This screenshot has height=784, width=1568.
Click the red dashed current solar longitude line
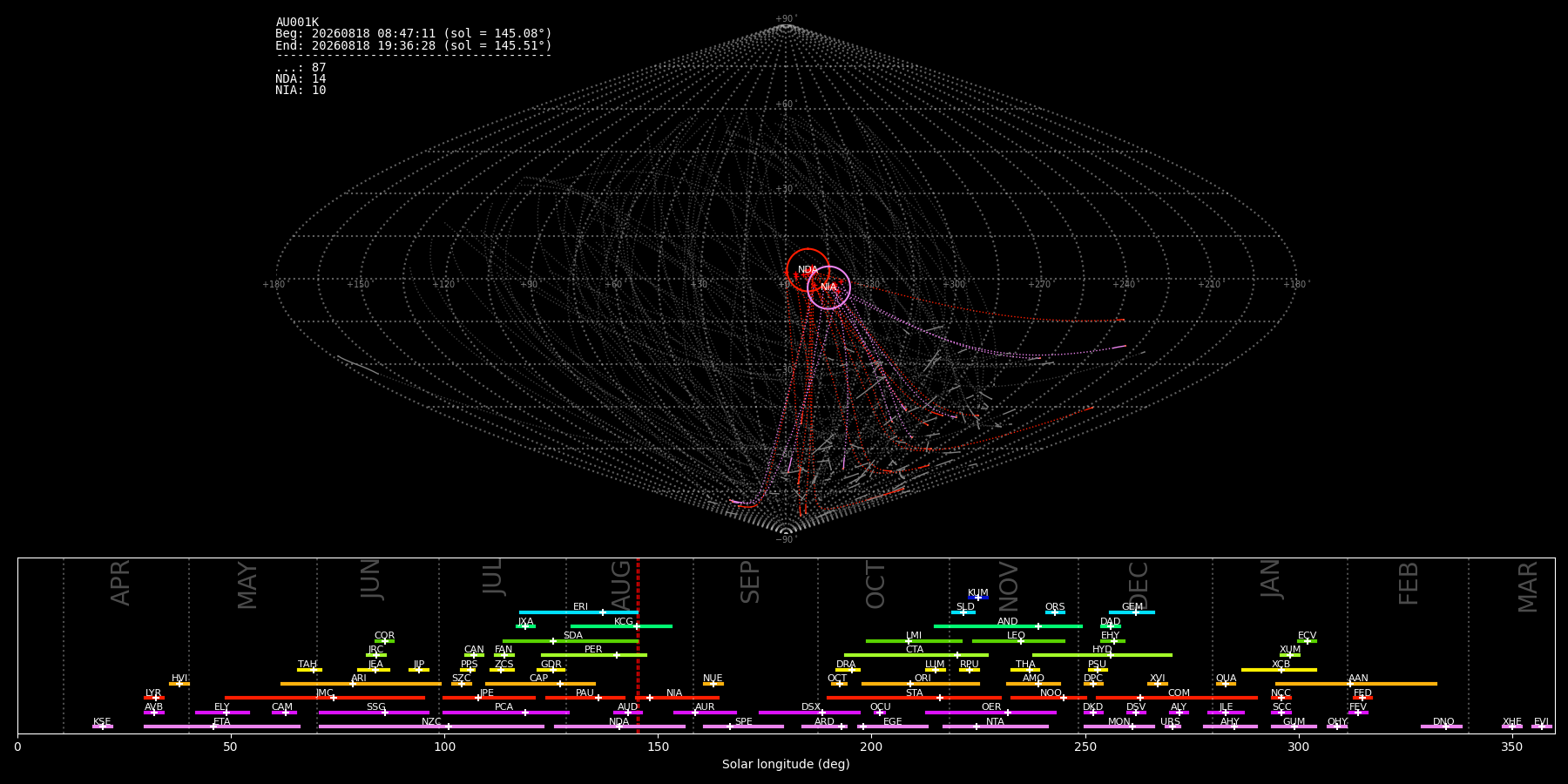tap(638, 645)
